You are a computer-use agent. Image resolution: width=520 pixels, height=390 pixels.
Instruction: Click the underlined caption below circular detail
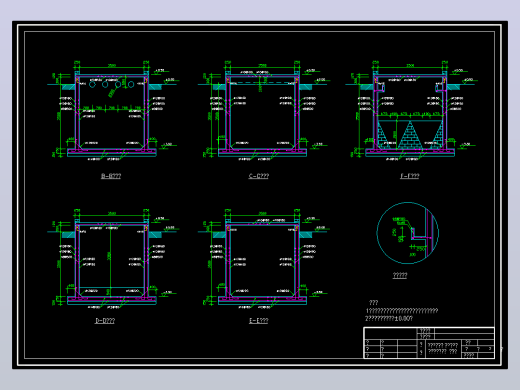pos(400,275)
